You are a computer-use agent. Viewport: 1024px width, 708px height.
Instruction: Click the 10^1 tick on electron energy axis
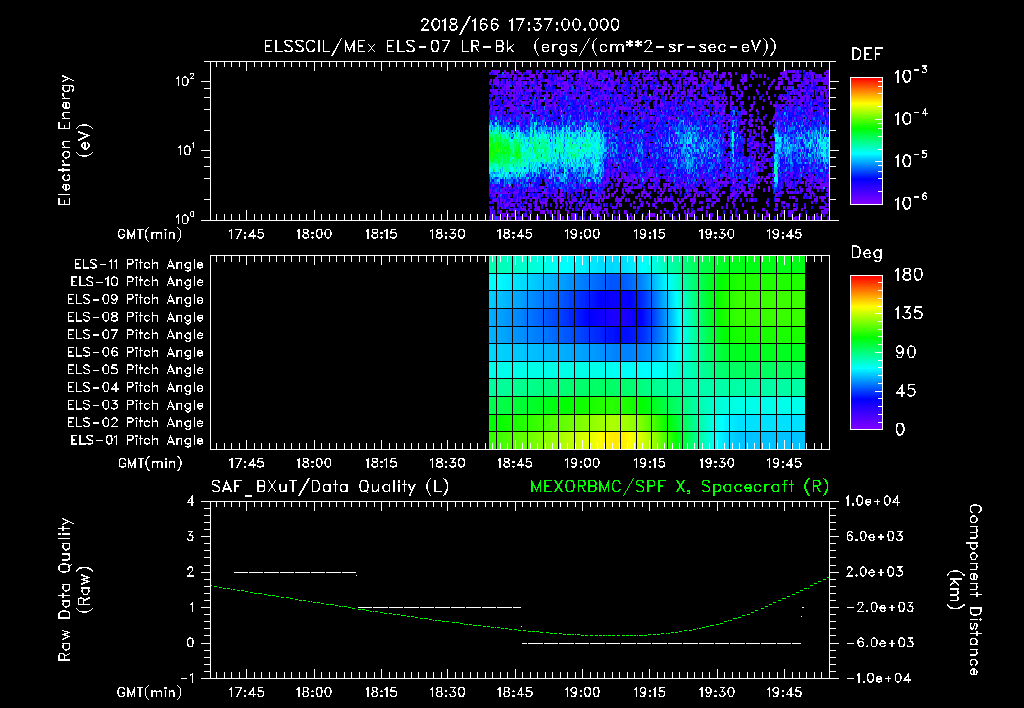point(185,150)
